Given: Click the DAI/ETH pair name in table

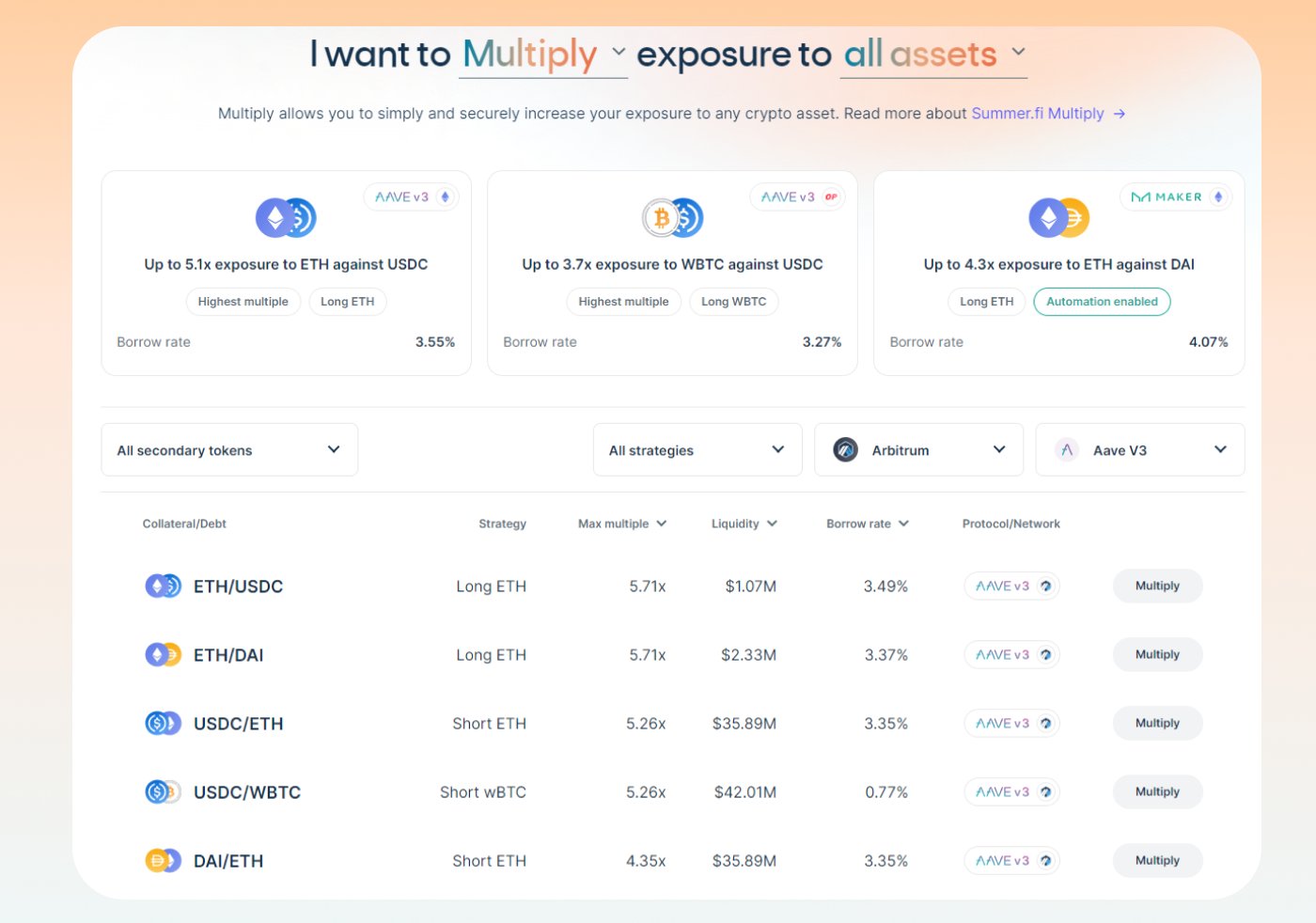Looking at the screenshot, I should (228, 861).
